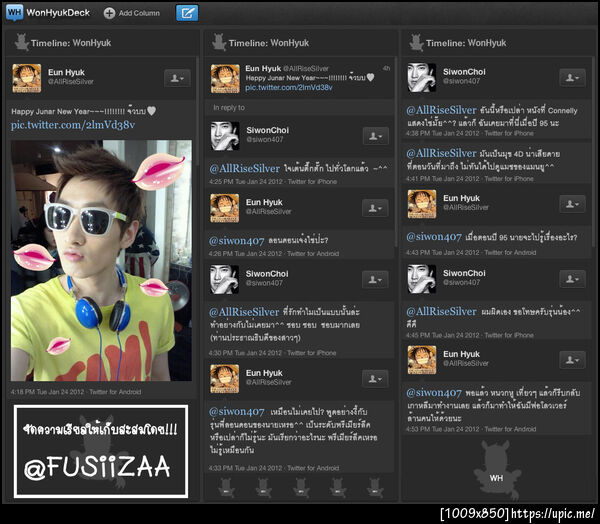Viewport: 600px width, 524px height.
Task: Click the plus icon for Add Column
Action: [x=109, y=13]
